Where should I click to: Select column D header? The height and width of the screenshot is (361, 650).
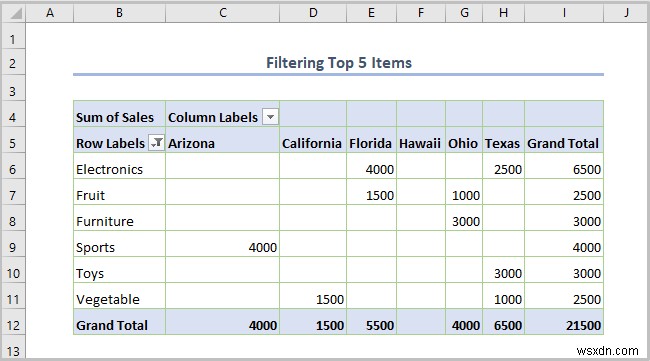pos(313,13)
